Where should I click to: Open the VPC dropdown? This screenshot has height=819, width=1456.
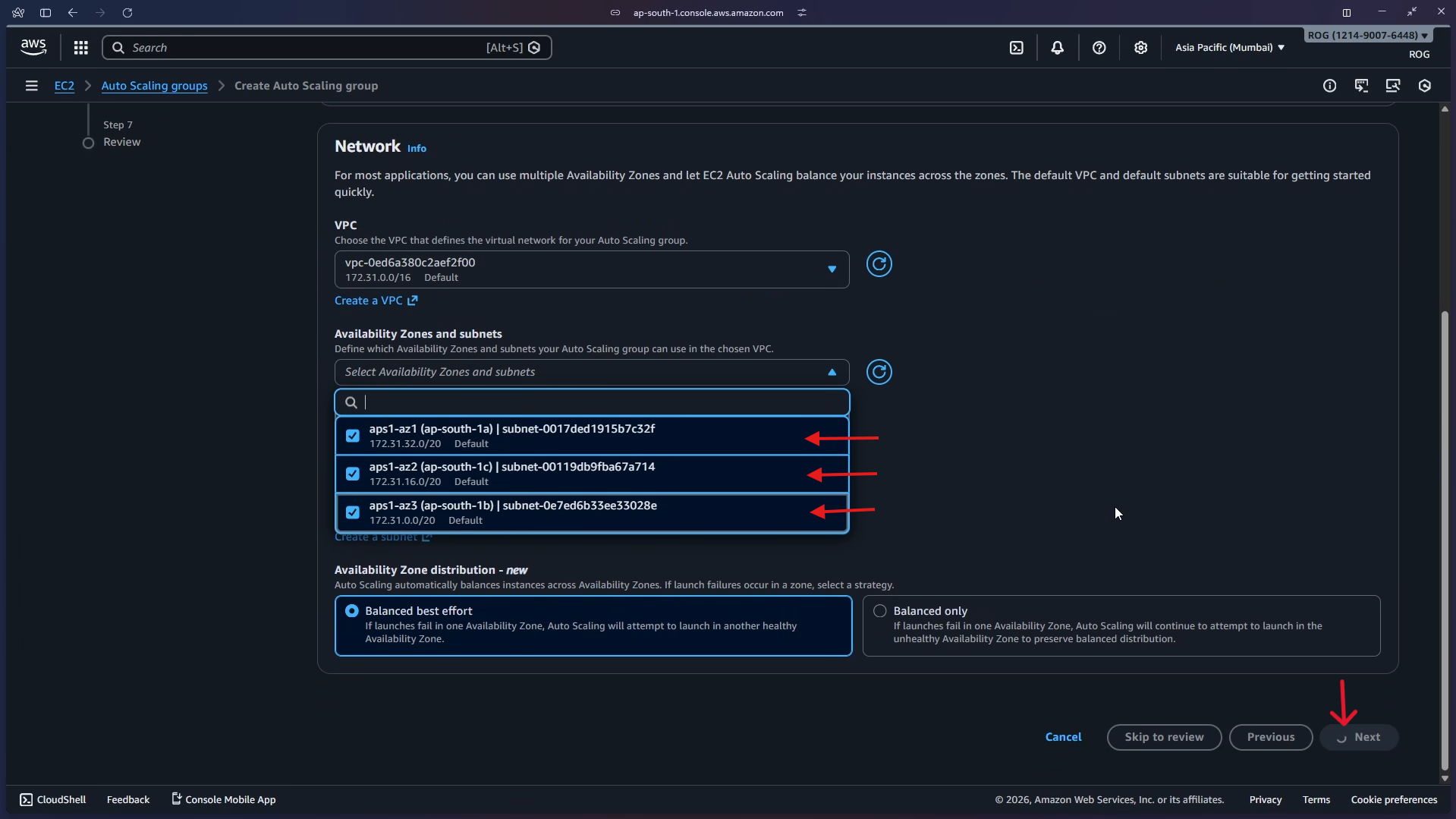coord(591,269)
